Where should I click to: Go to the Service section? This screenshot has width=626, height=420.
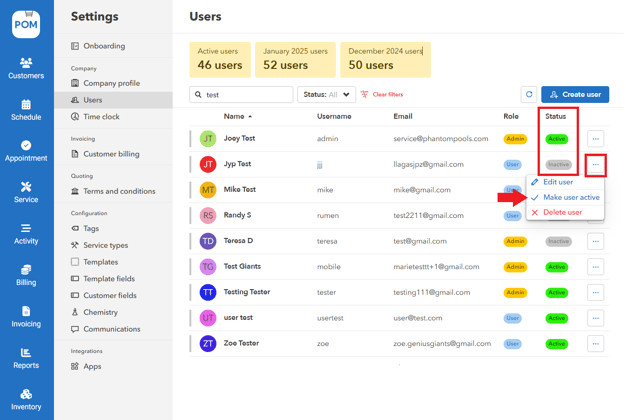pyautogui.click(x=26, y=192)
